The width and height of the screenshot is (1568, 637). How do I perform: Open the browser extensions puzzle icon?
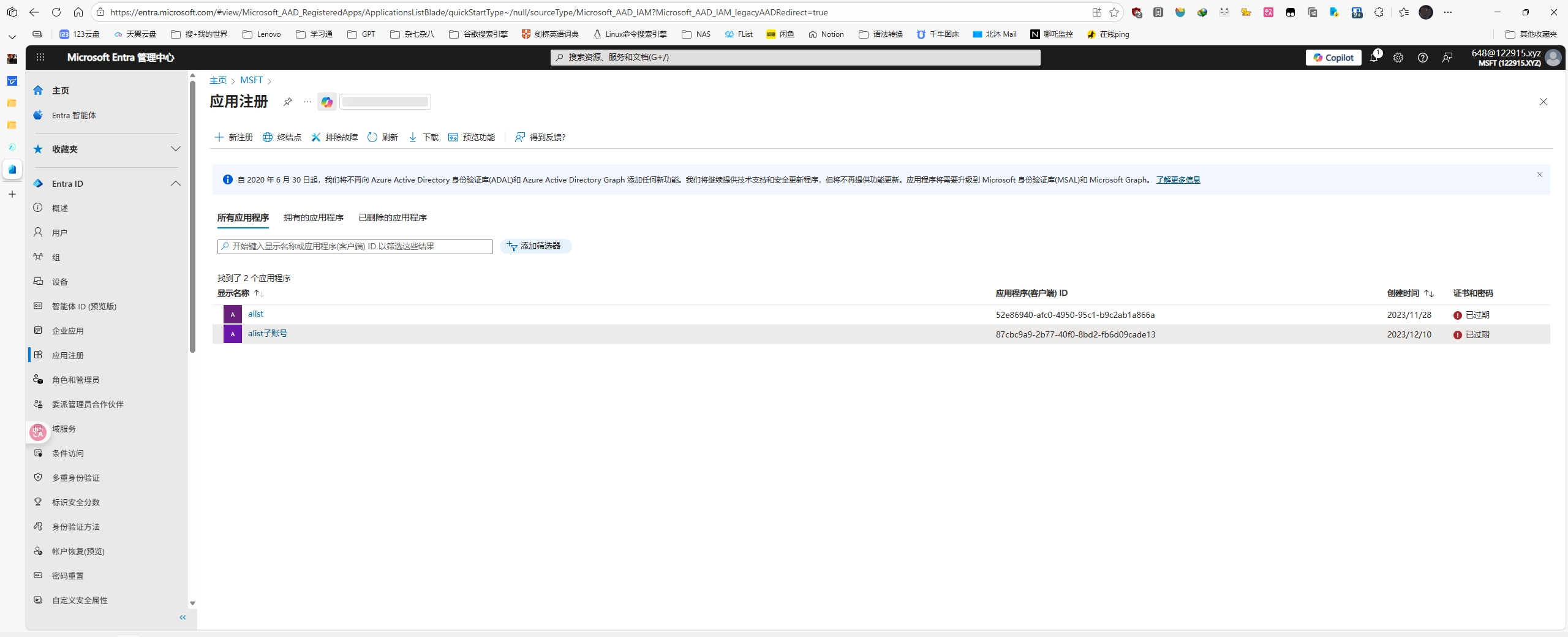(1379, 12)
